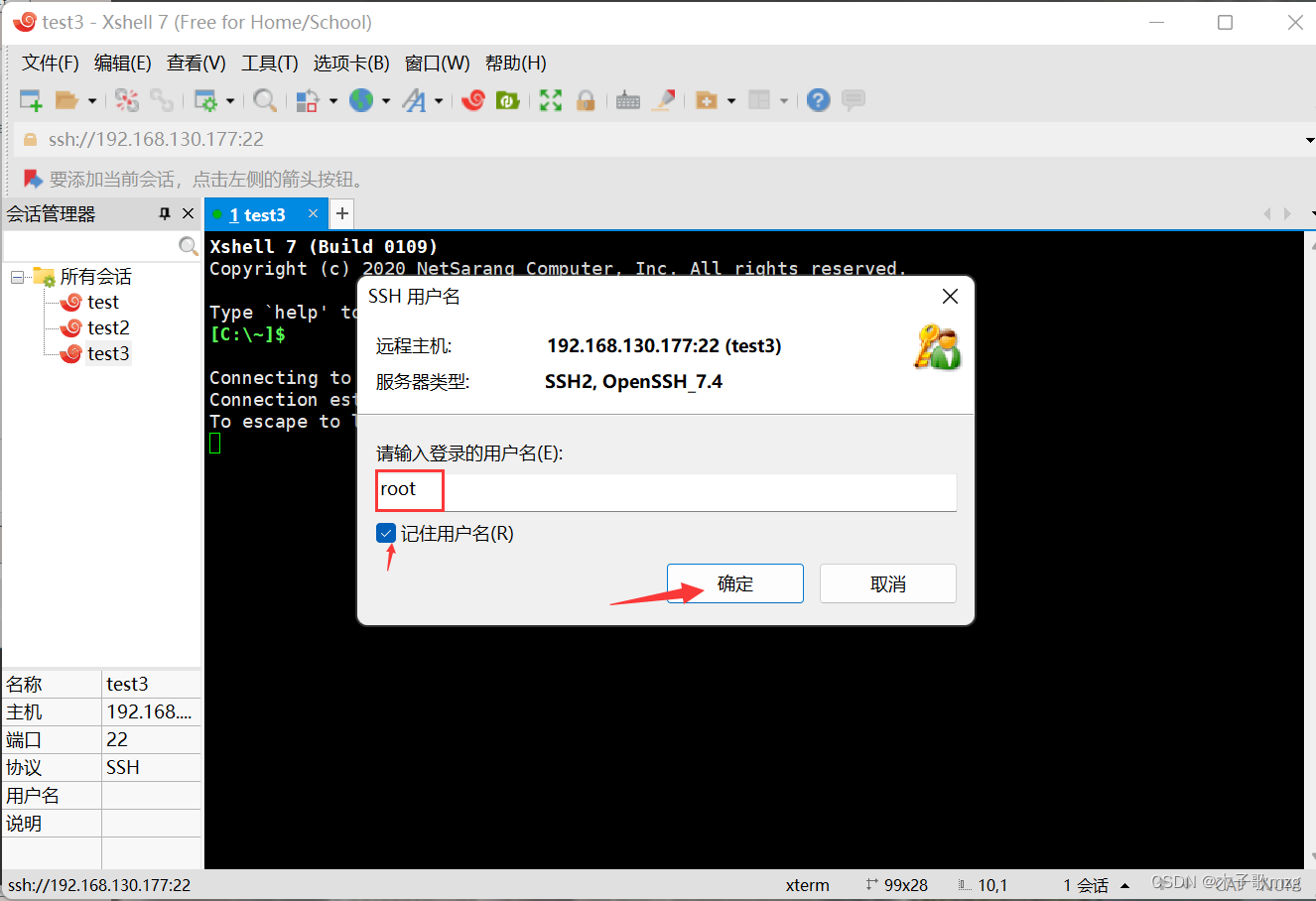
Task: Click the Reconnect chain-link icon
Action: point(162,100)
